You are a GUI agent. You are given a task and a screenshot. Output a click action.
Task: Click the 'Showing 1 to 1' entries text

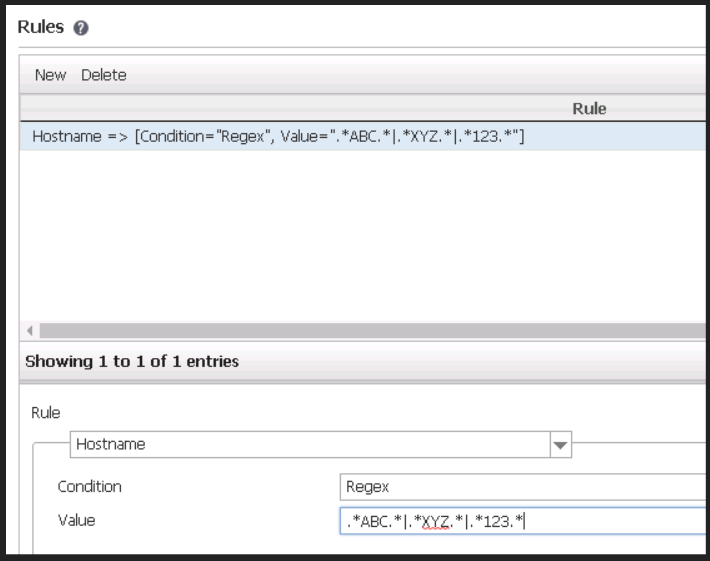point(131,362)
